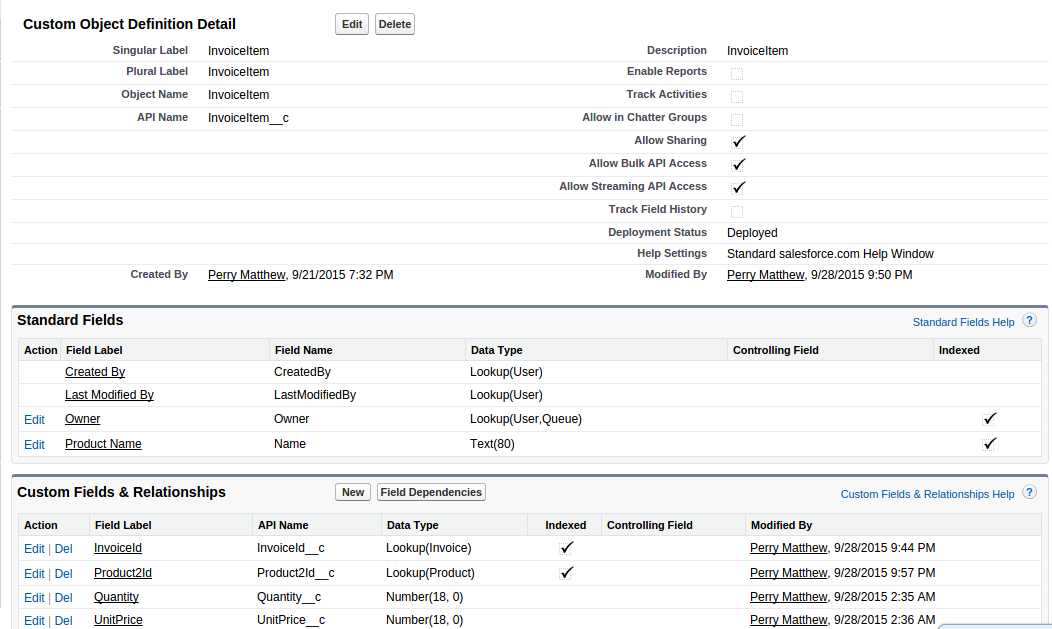
Task: Delete the Quantity custom field
Action: pyautogui.click(x=64, y=598)
